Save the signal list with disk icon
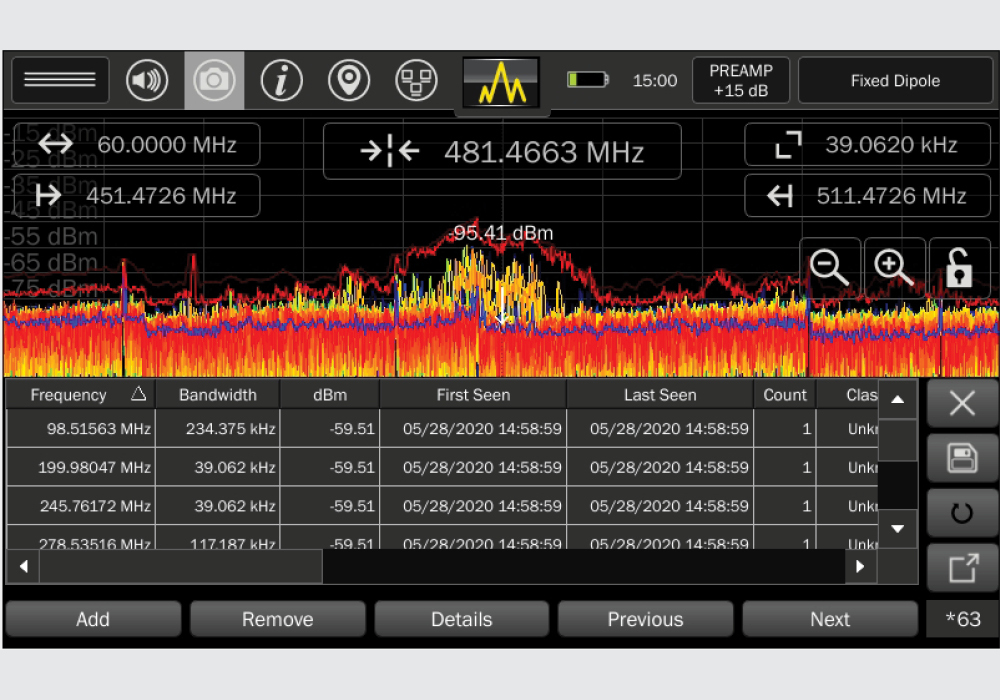1000x700 pixels. pyautogui.click(x=962, y=459)
